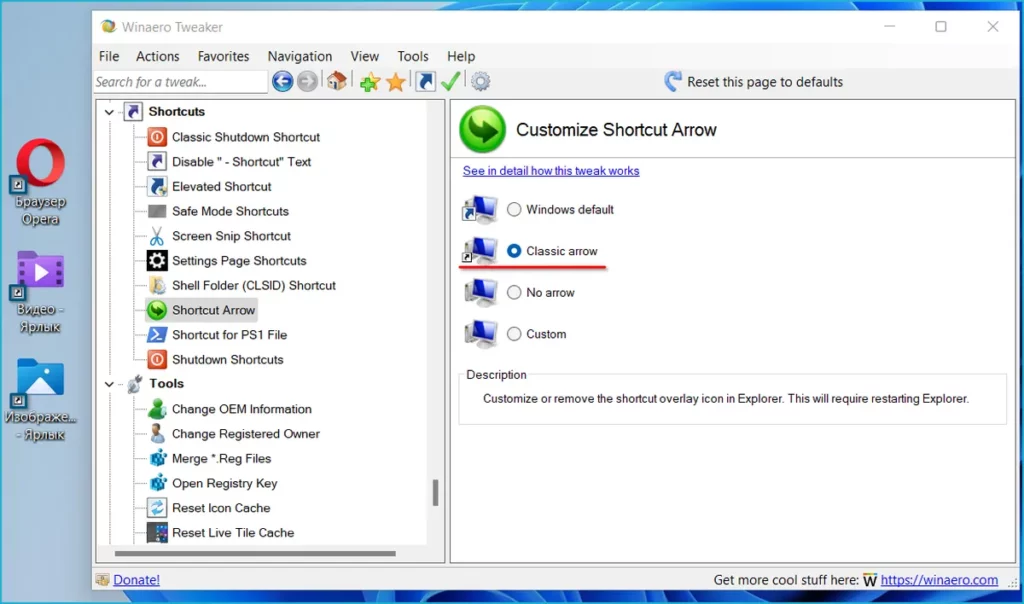1024x604 pixels.
Task: Select the Custom arrow radio option
Action: pos(514,334)
